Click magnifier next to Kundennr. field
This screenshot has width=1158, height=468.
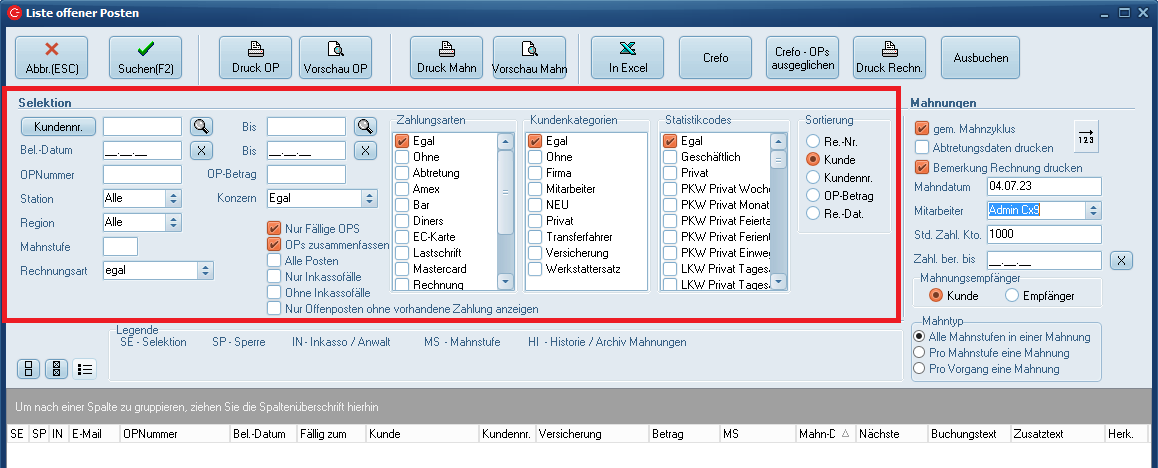(x=202, y=126)
